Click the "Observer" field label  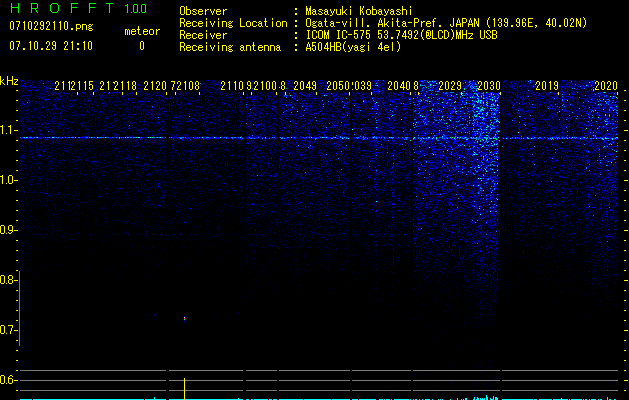(203, 11)
